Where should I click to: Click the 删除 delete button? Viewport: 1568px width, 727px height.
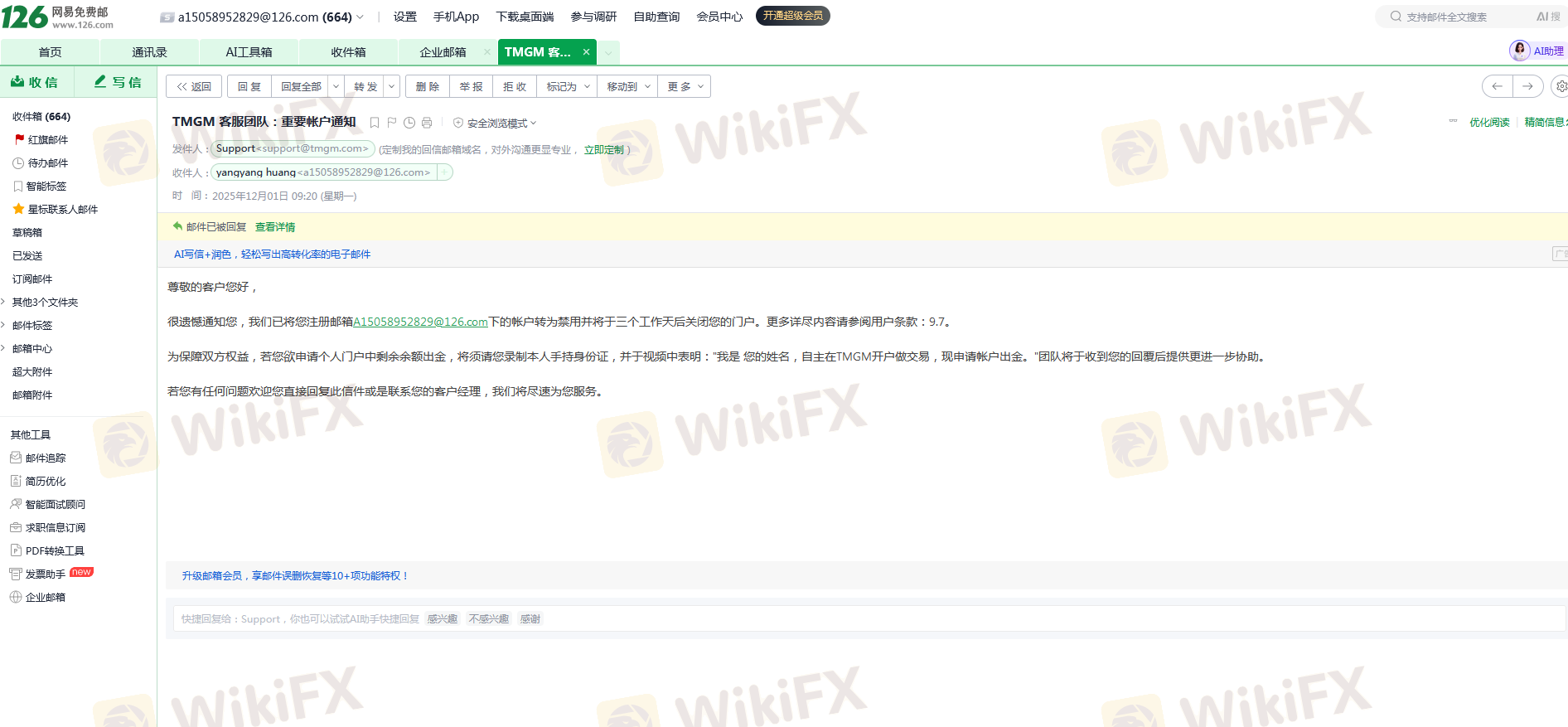click(x=428, y=86)
